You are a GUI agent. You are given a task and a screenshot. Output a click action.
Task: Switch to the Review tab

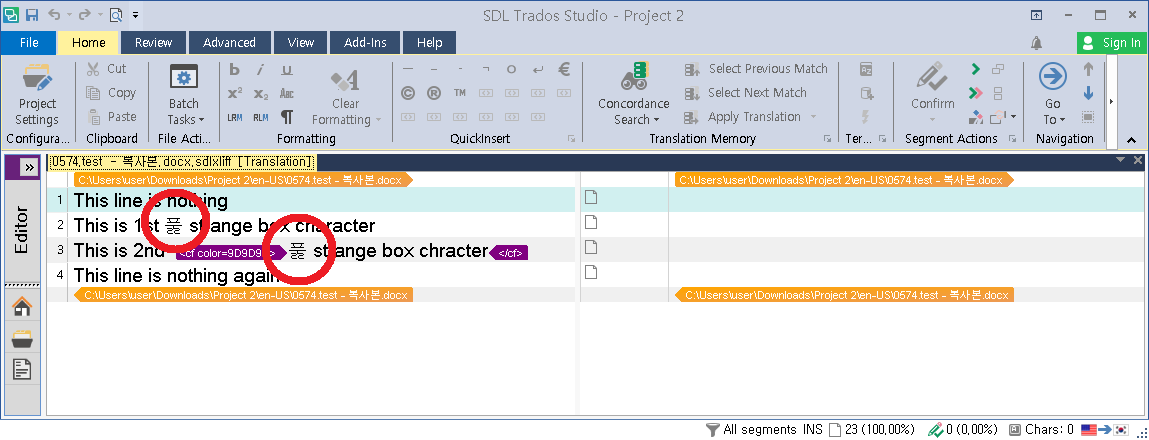pyautogui.click(x=153, y=43)
